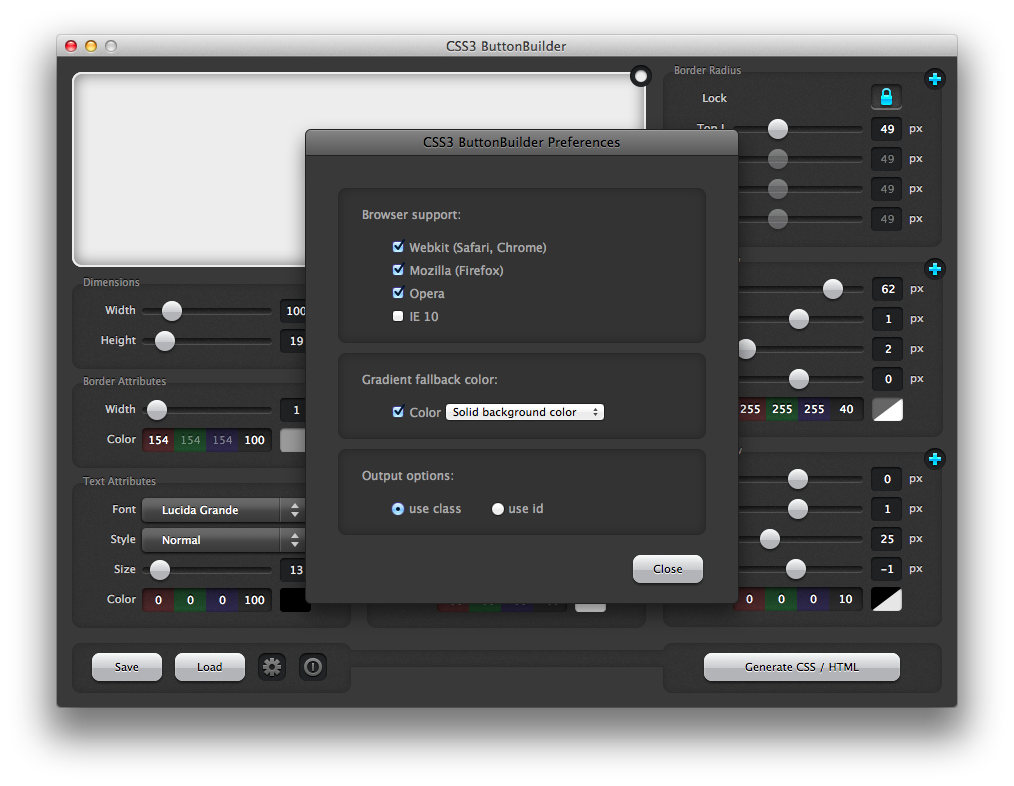The height and width of the screenshot is (786, 1014).
Task: Click the Text Size slider knob
Action: [x=160, y=569]
